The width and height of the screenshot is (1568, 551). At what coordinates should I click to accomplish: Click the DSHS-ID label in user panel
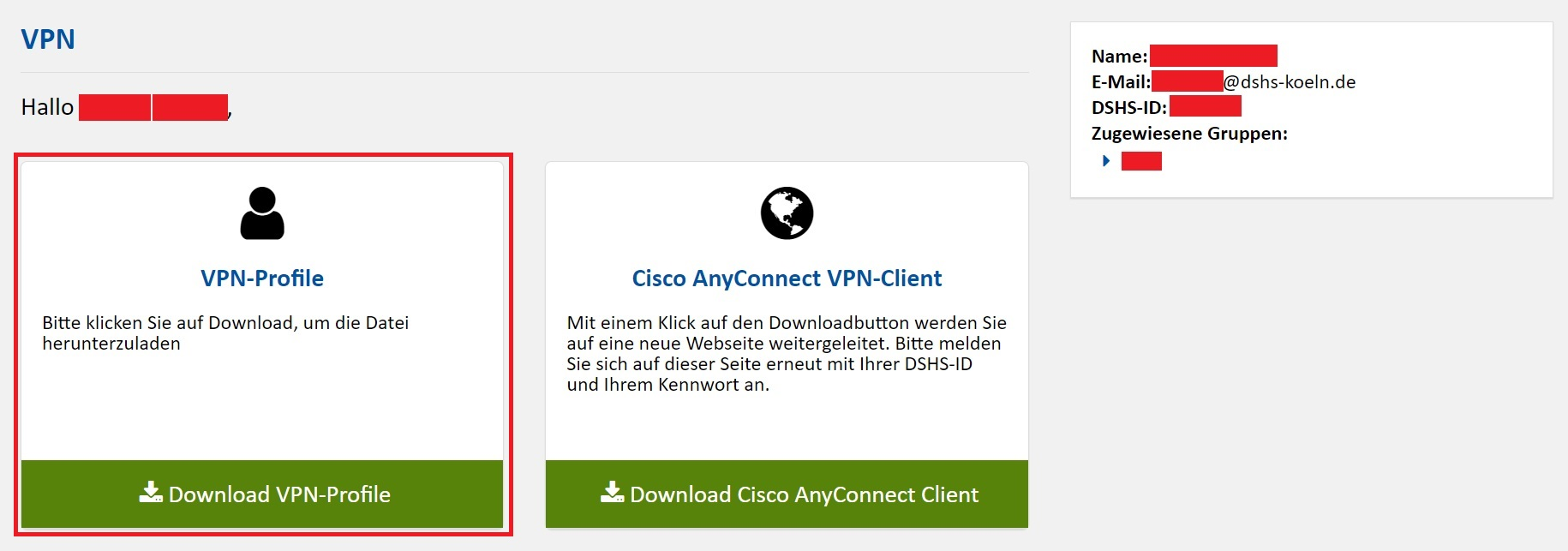click(x=1129, y=108)
